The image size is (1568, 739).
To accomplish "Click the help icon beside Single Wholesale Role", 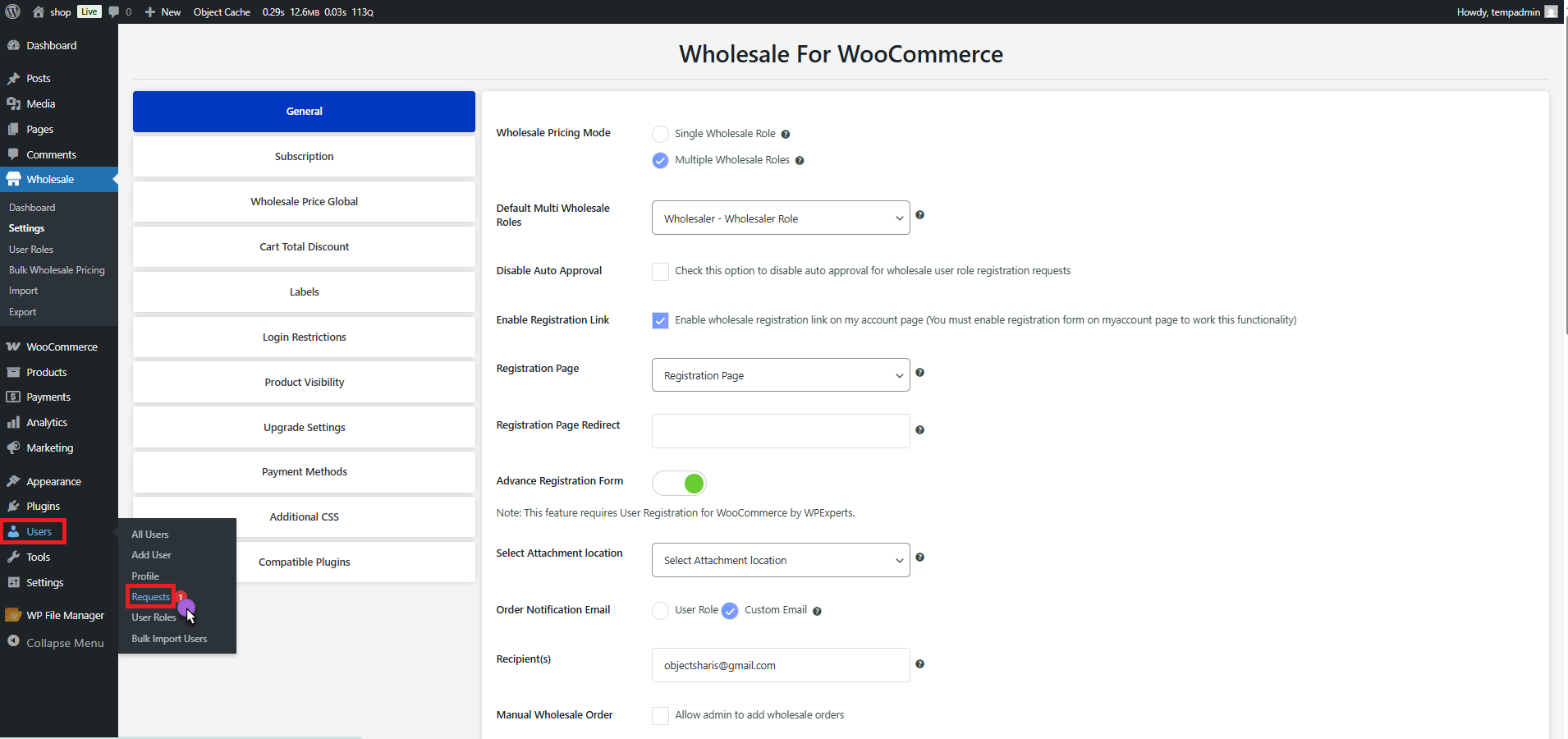I will point(786,135).
